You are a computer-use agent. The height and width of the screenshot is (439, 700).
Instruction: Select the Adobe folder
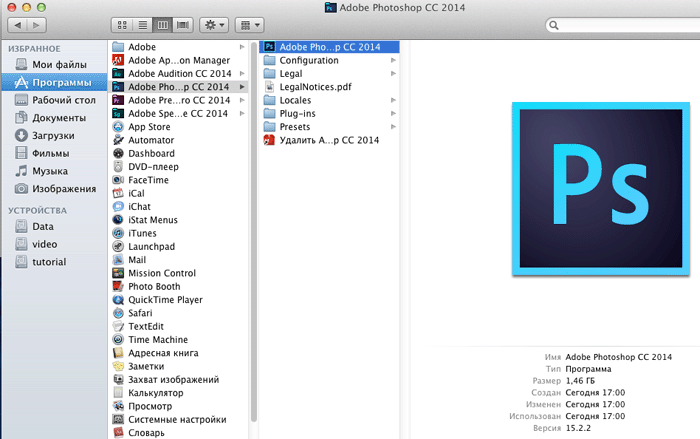[x=179, y=47]
